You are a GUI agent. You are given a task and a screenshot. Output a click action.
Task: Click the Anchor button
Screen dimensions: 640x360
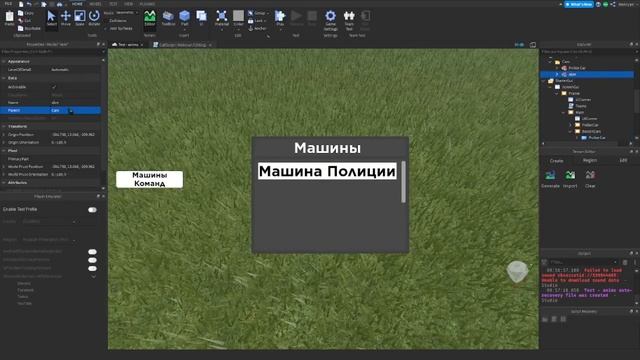click(x=258, y=29)
